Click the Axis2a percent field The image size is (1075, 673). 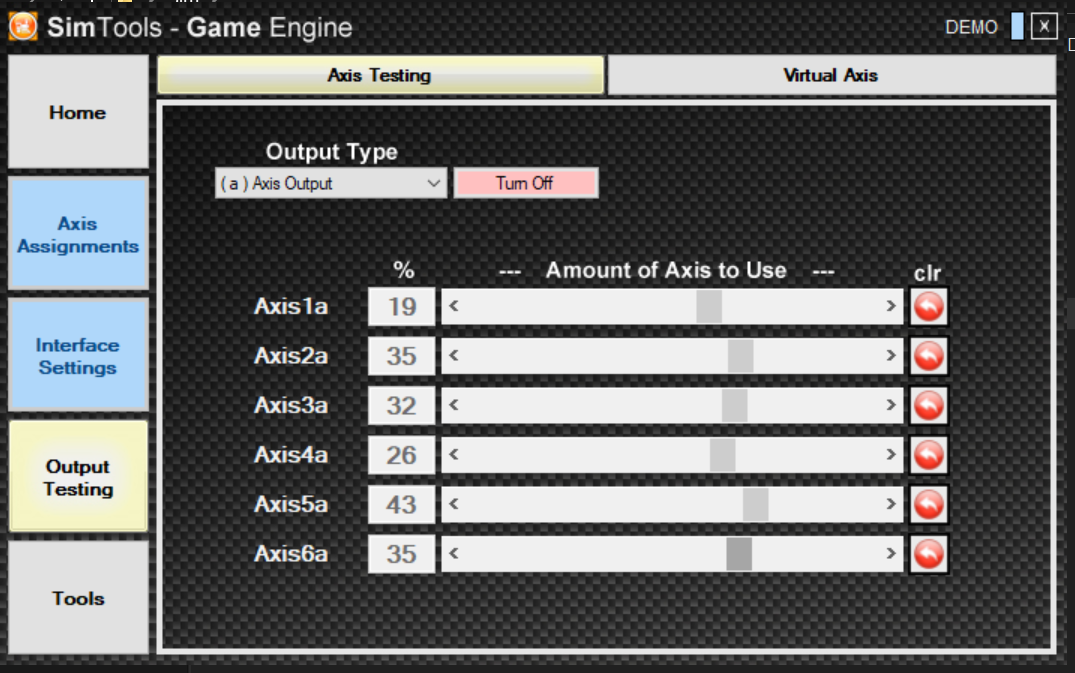point(402,356)
